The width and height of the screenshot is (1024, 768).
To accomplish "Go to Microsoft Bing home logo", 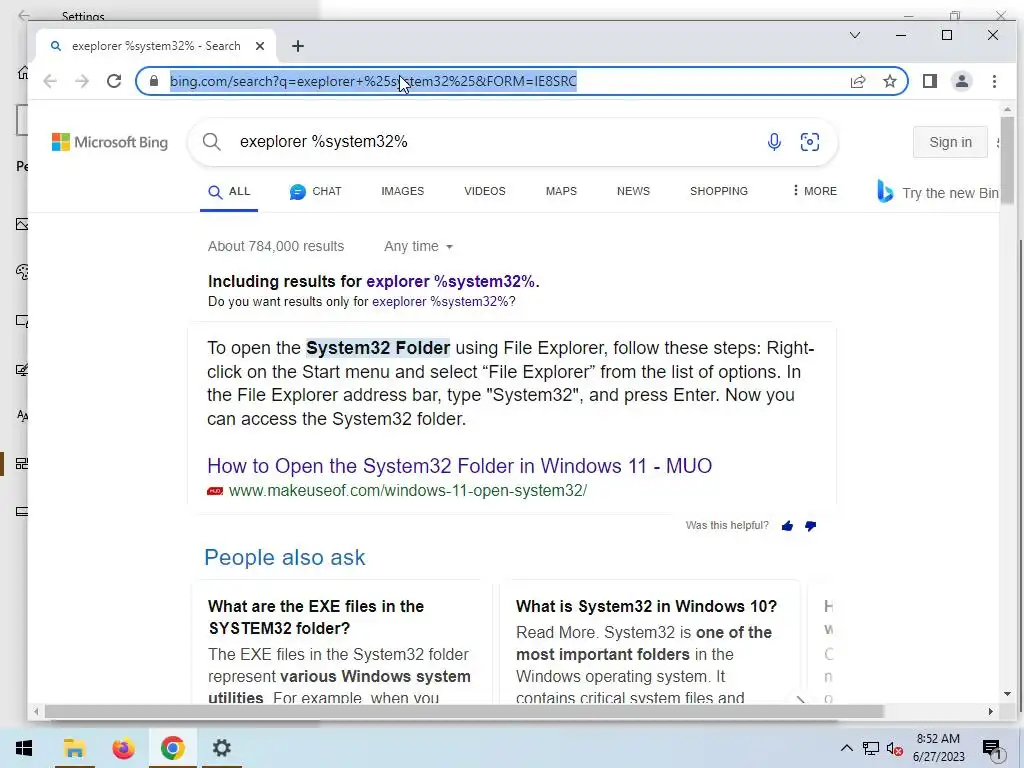I will pyautogui.click(x=110, y=142).
